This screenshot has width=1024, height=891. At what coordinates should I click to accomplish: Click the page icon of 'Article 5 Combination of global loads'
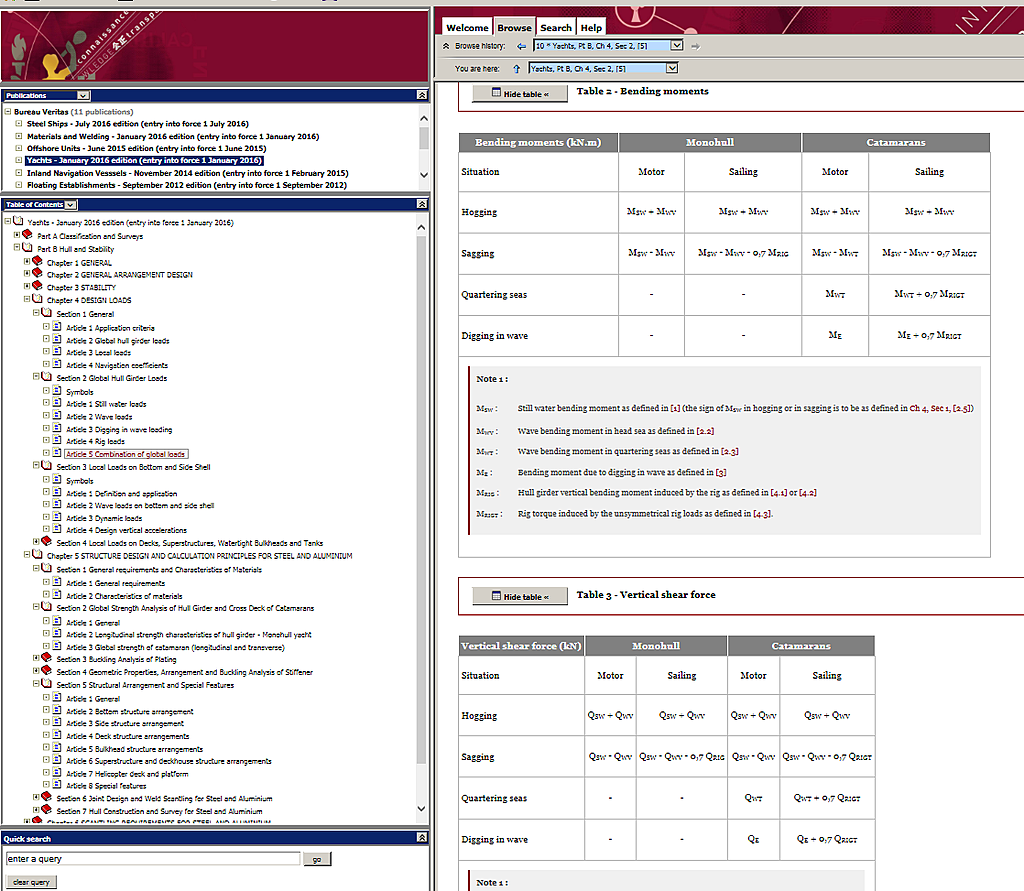click(x=57, y=453)
